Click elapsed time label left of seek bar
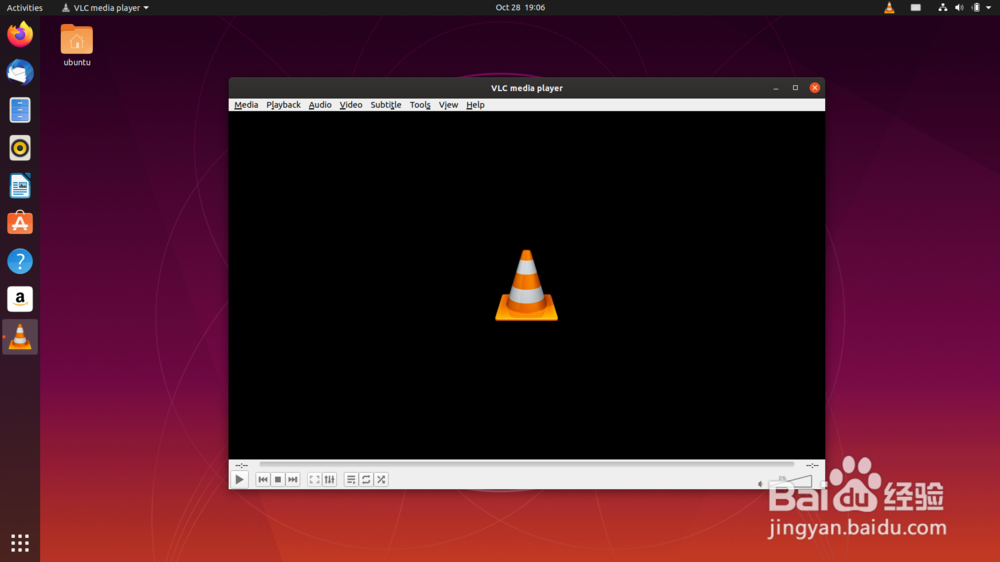The height and width of the screenshot is (562, 1000). point(242,465)
